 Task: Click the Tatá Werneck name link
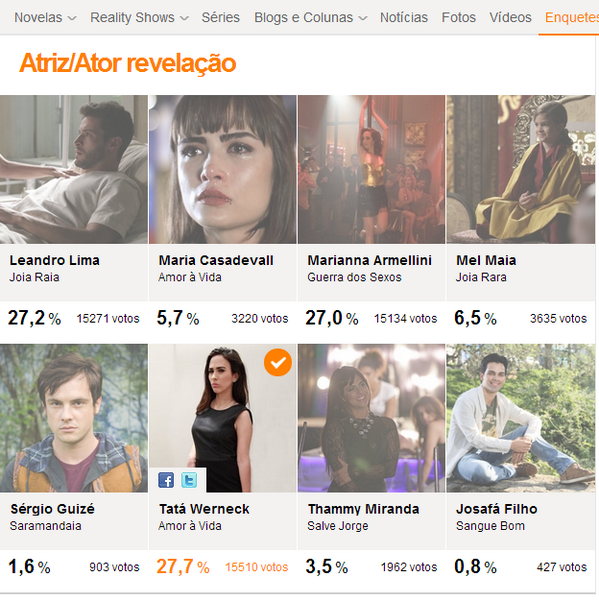(x=204, y=509)
